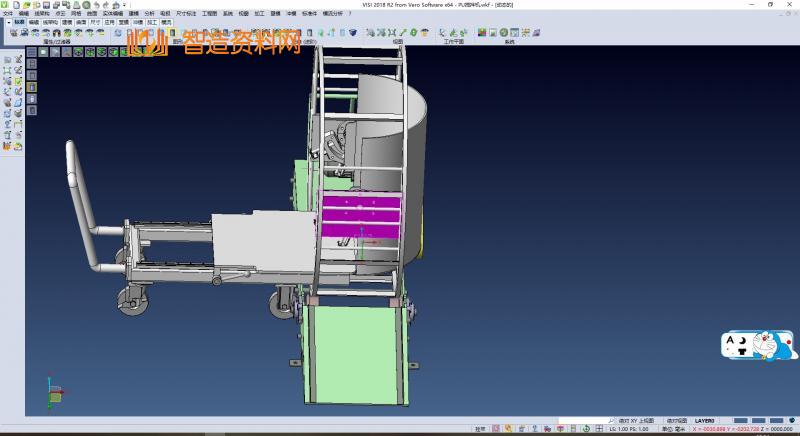
Task: Click the 单位 毫米 units button
Action: click(674, 429)
